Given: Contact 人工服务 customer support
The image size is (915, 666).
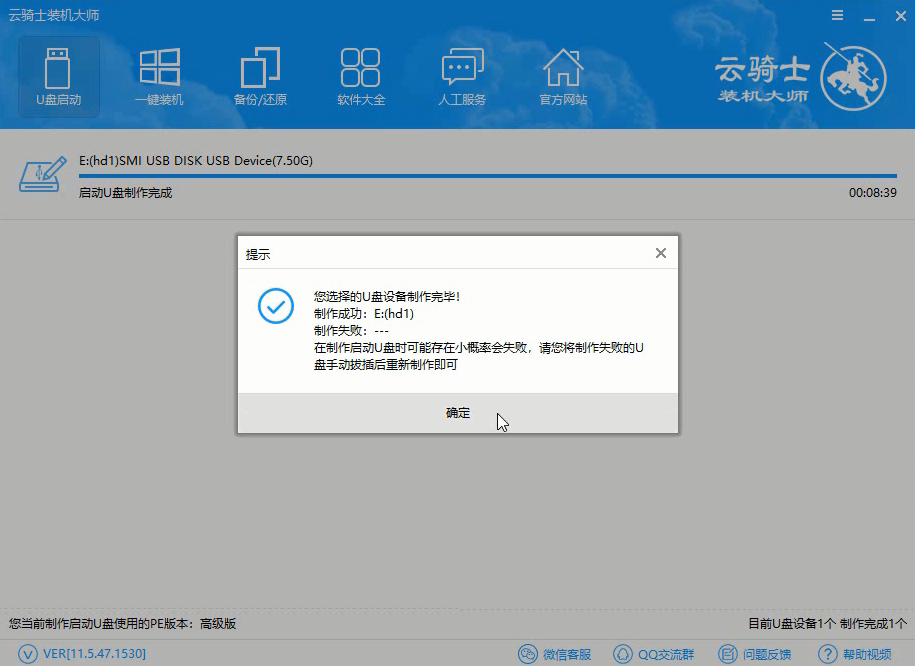Looking at the screenshot, I should (462, 75).
